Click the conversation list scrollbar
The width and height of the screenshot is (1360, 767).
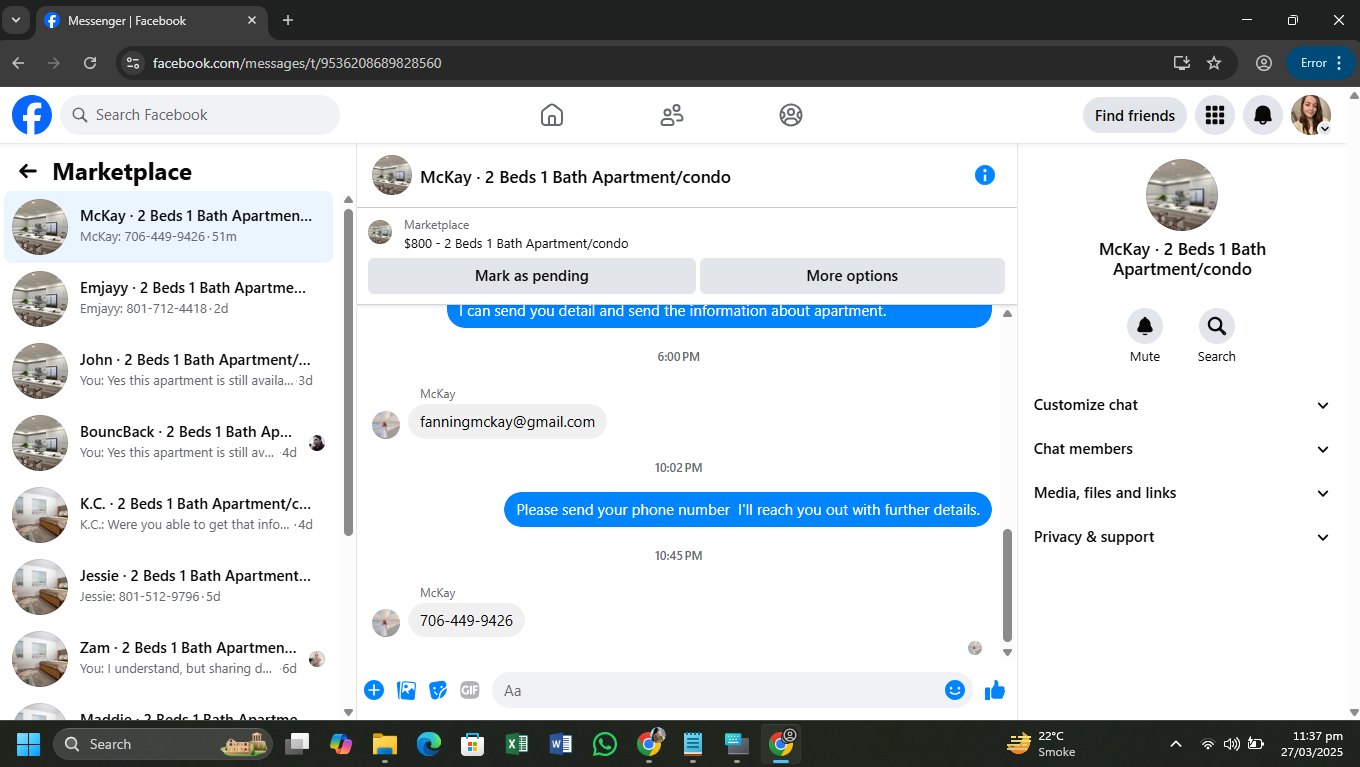click(x=348, y=372)
